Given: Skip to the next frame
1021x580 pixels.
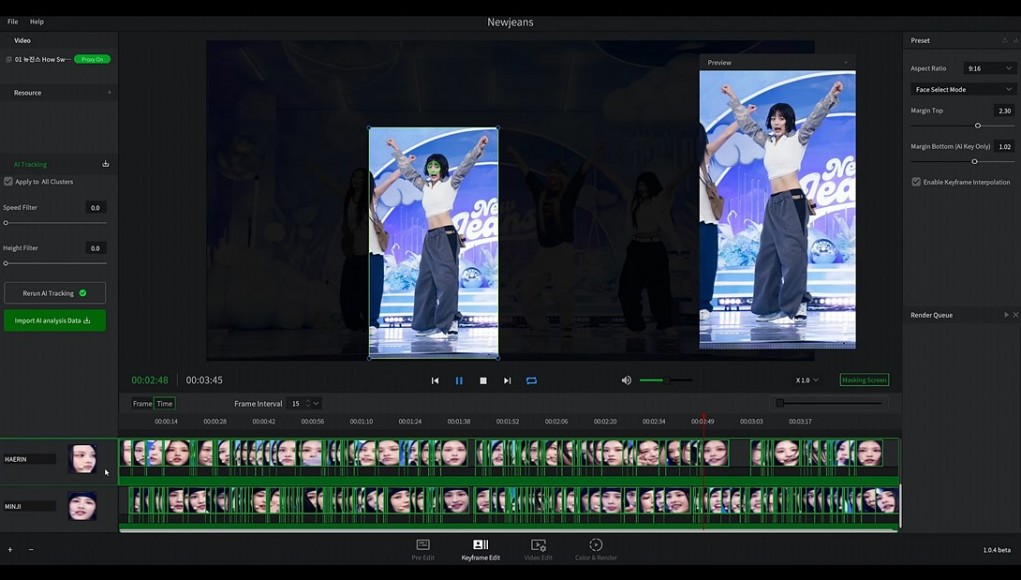Looking at the screenshot, I should point(507,381).
